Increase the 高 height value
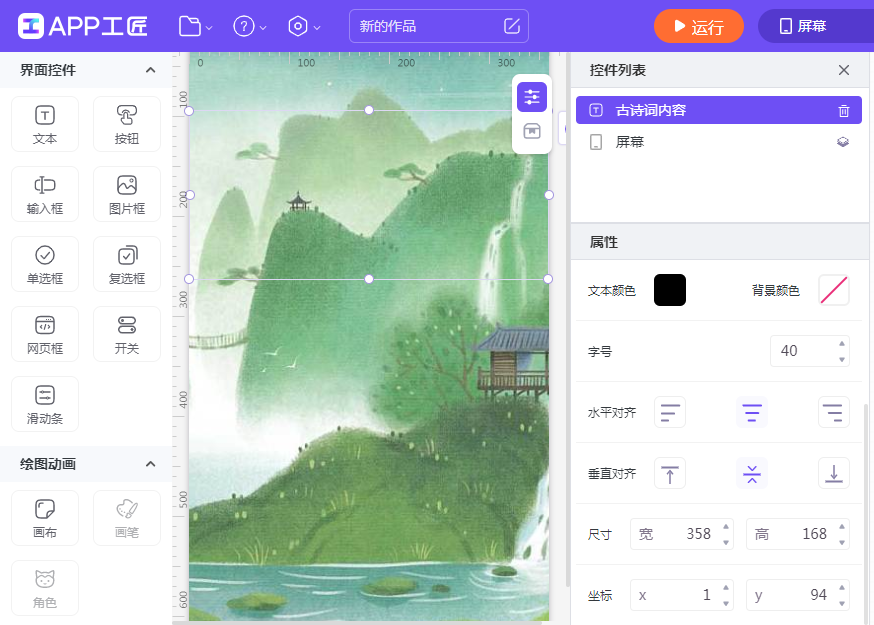 (x=842, y=526)
